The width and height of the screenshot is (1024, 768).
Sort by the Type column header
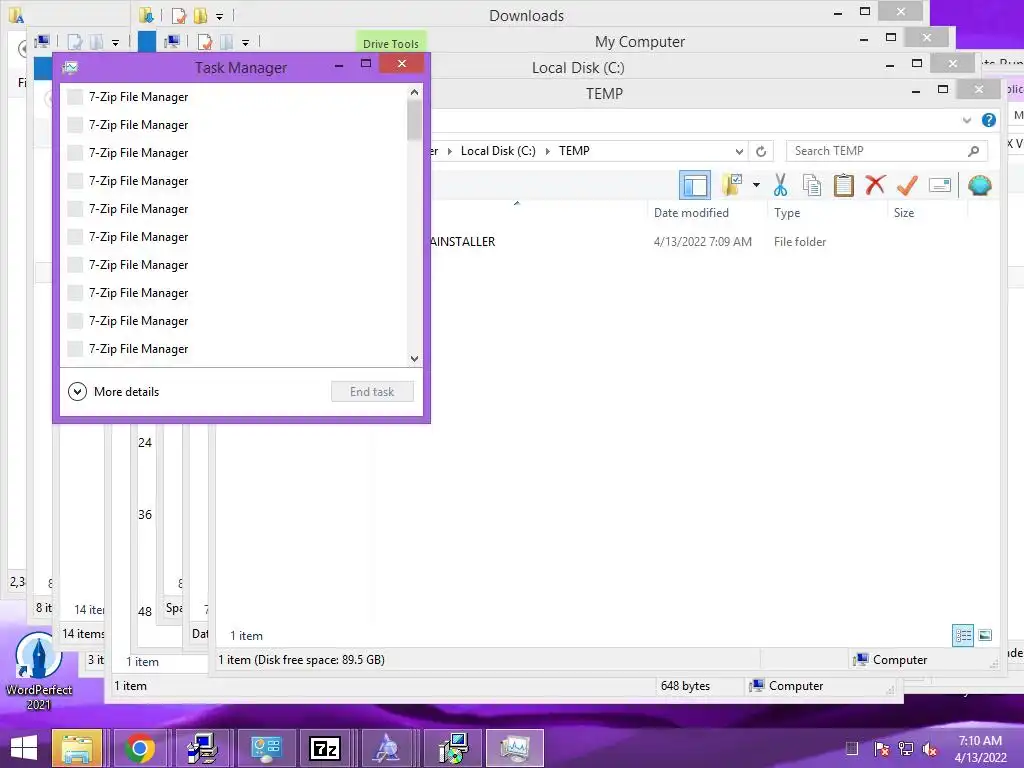click(787, 213)
